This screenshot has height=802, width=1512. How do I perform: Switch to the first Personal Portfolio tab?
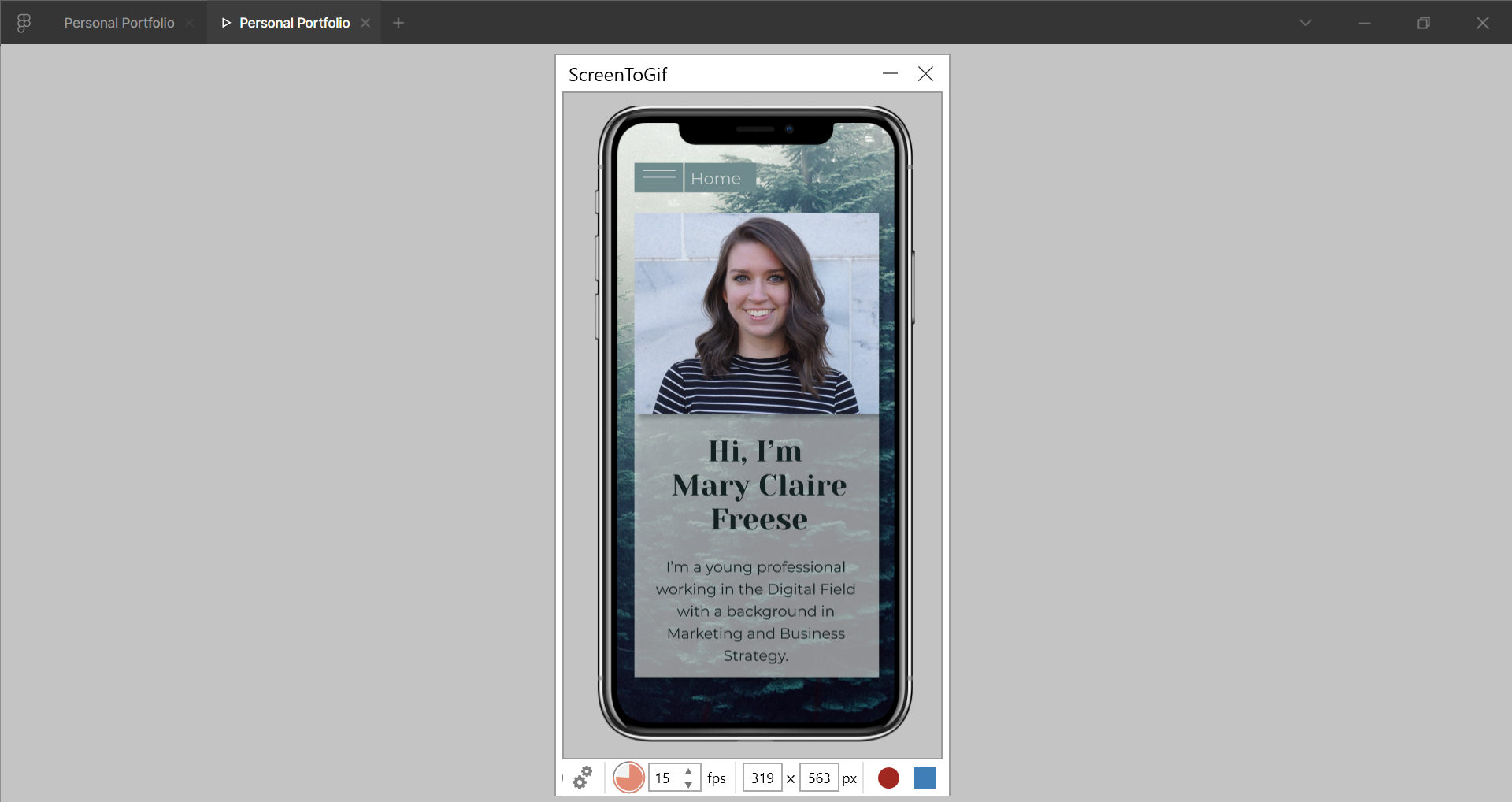pos(119,23)
